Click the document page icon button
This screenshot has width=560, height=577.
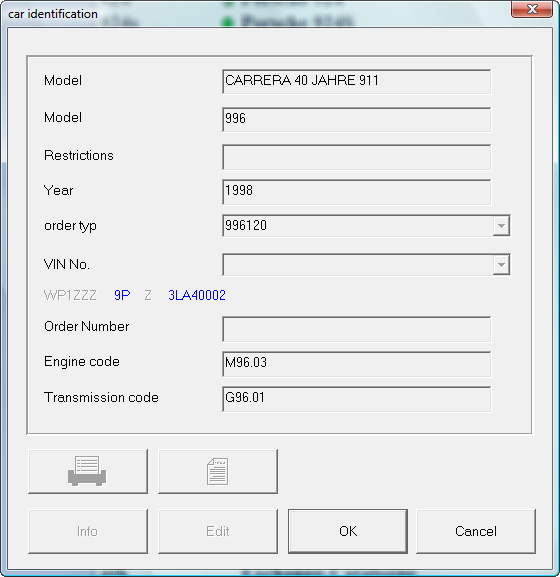[x=218, y=471]
